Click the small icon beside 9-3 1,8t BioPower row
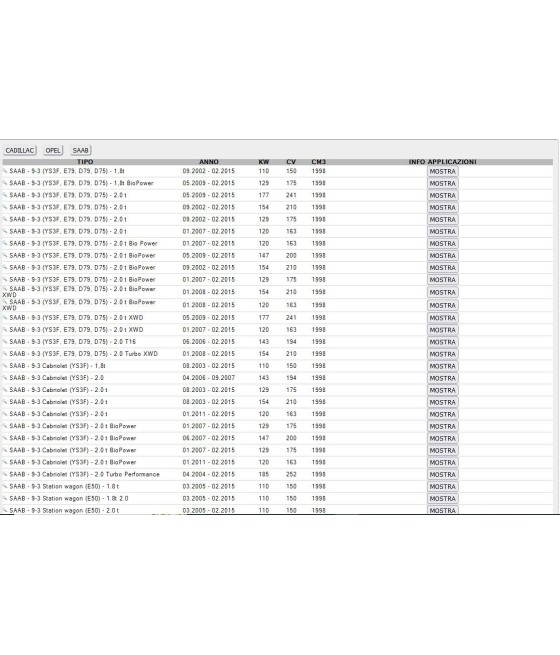560x655 pixels. click(x=5, y=183)
